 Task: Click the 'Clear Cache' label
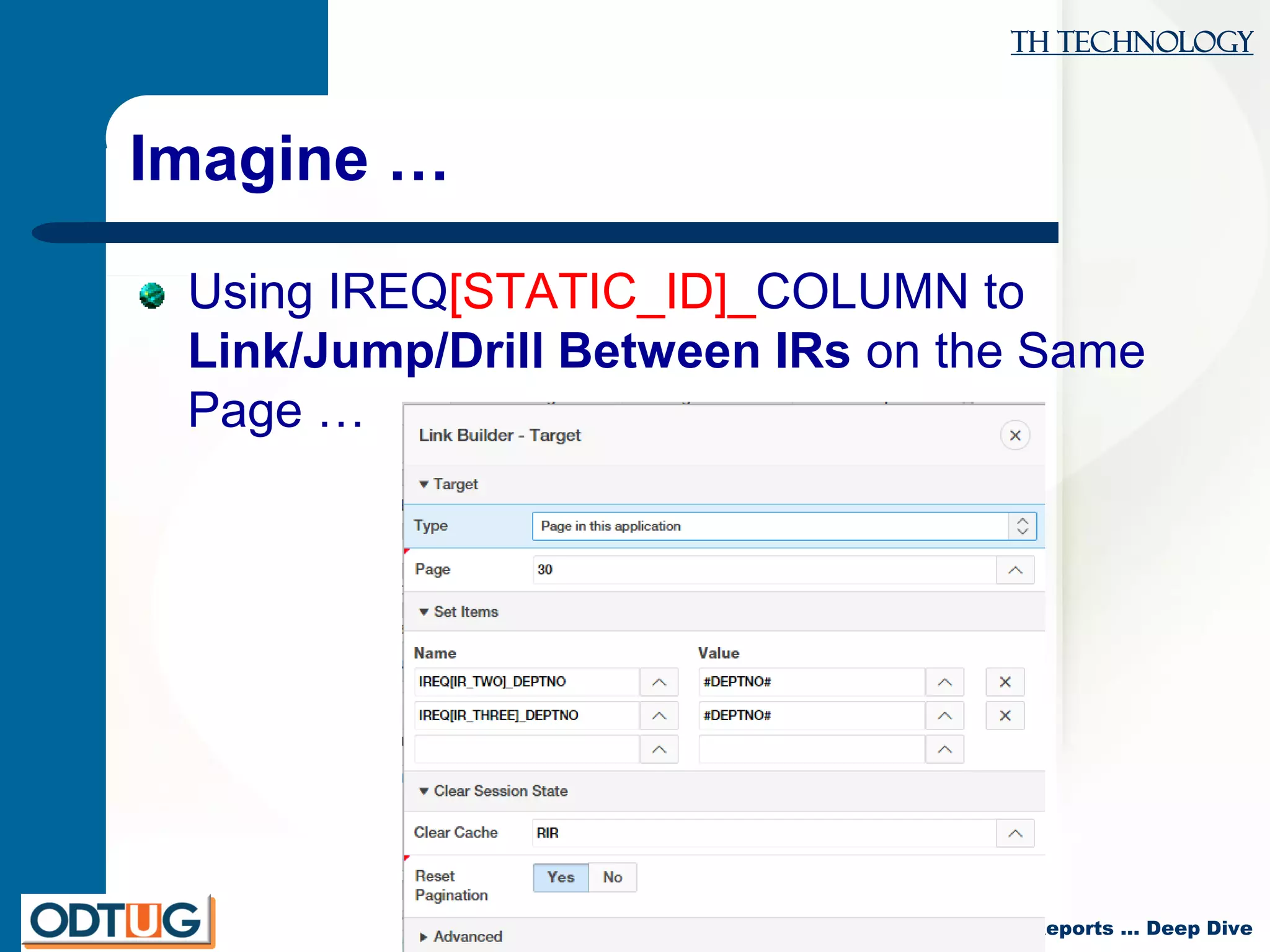click(456, 832)
